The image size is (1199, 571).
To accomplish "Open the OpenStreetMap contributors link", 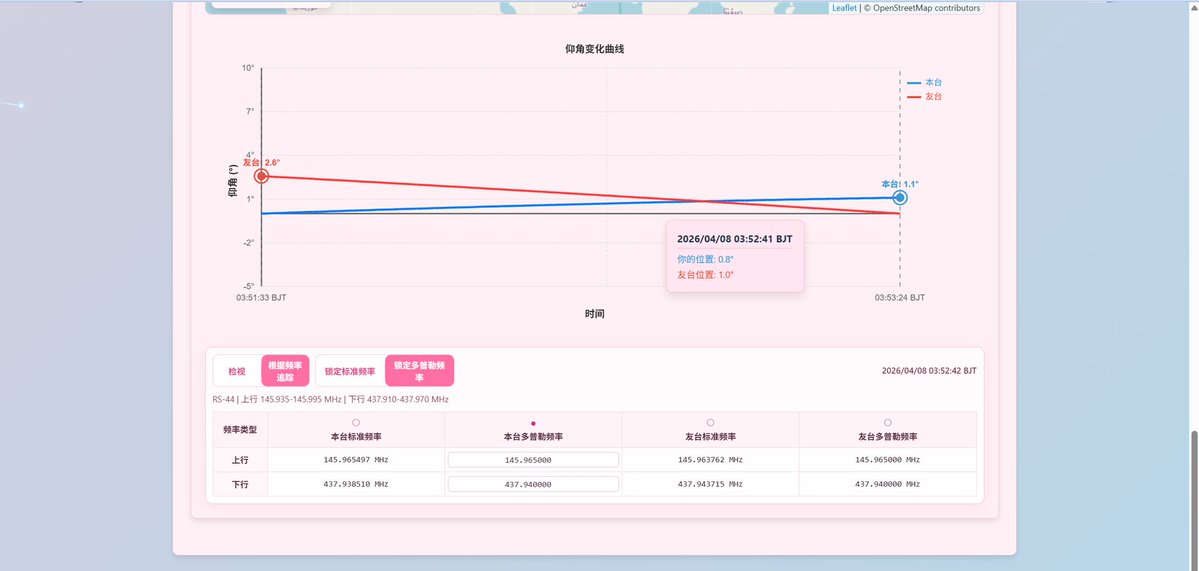I will (x=926, y=8).
